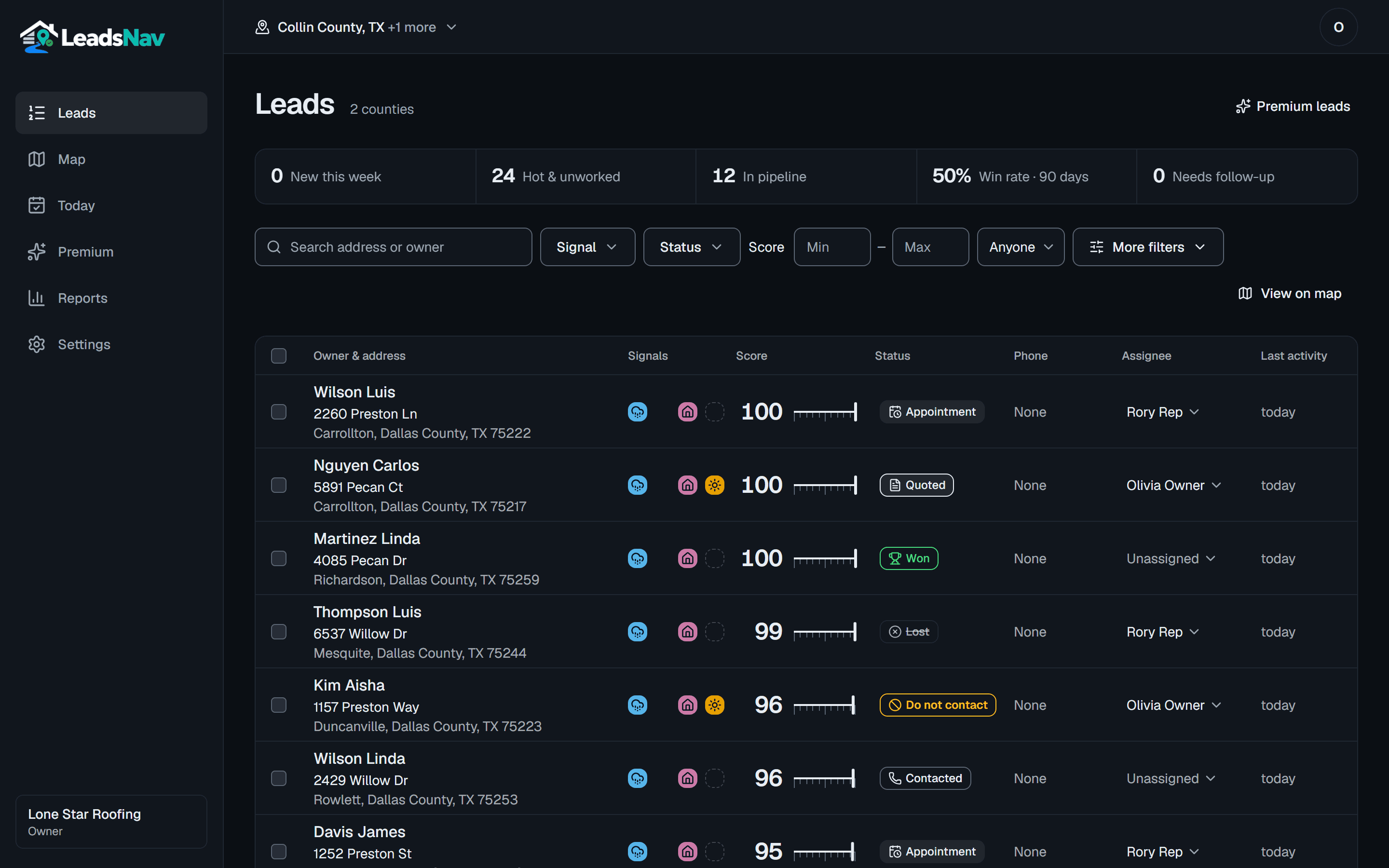
Task: Open the Signal filter dropdown
Action: [x=587, y=247]
